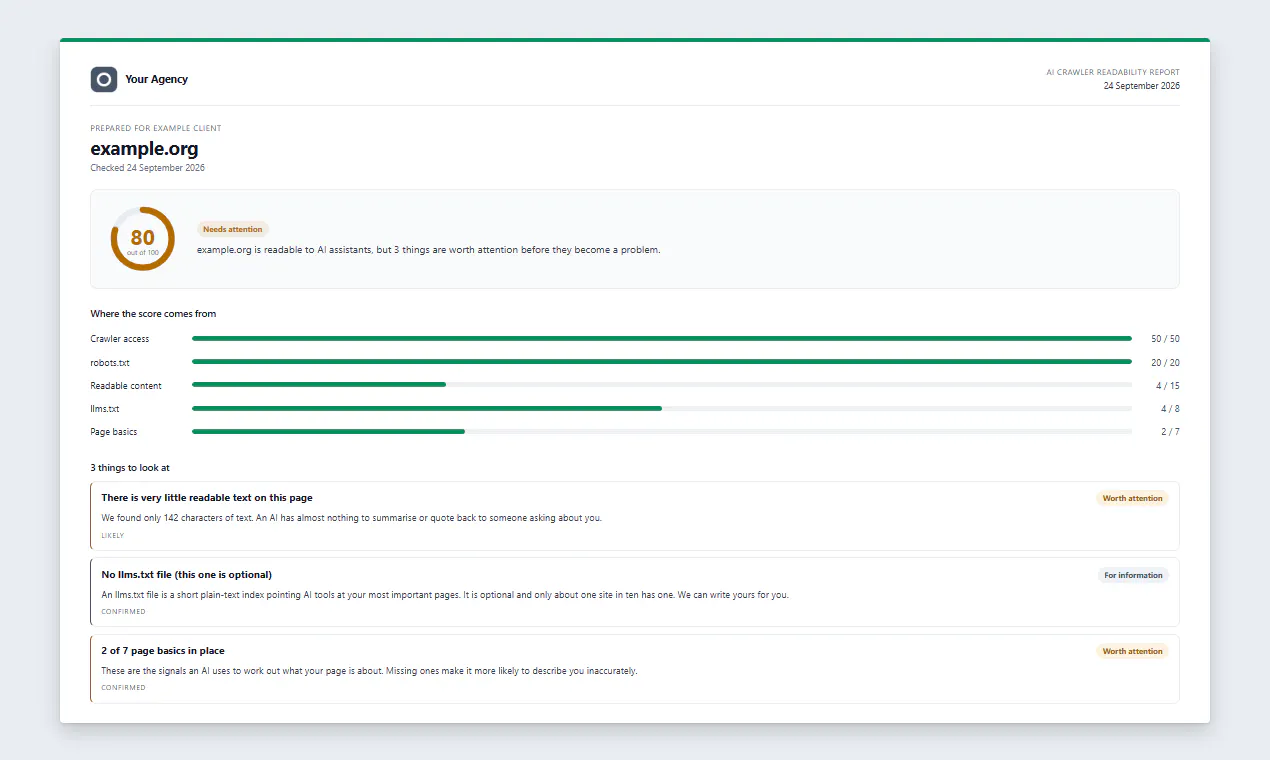This screenshot has height=760, width=1270.
Task: Select the example.org heading
Action: (144, 149)
